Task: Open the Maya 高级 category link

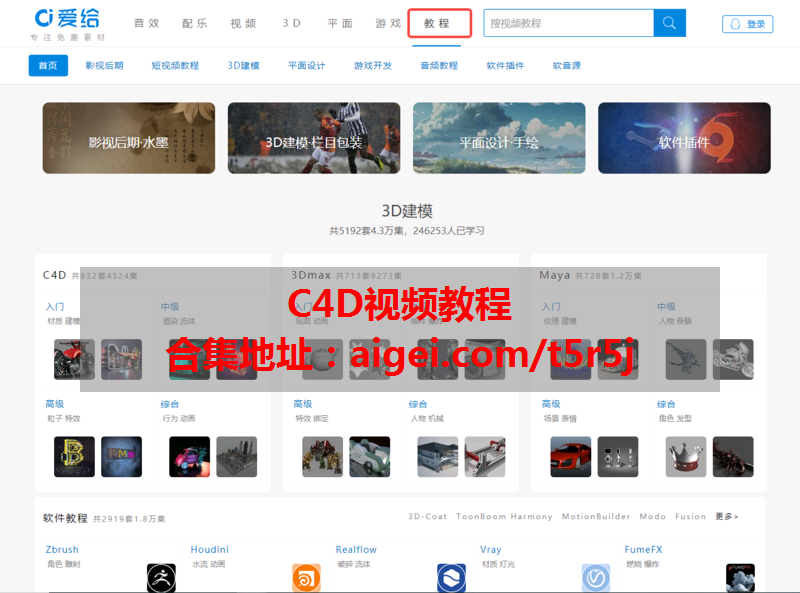Action: pyautogui.click(x=551, y=404)
